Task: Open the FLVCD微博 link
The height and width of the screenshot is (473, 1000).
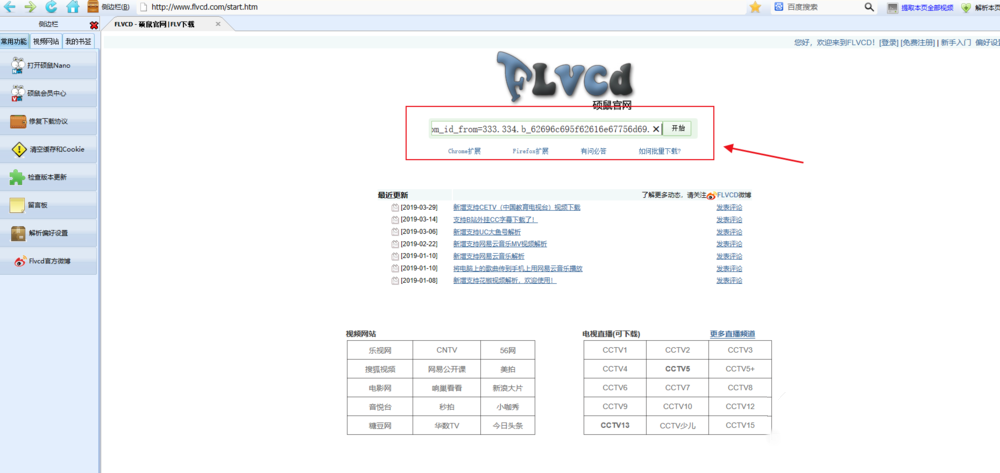Action: coord(734,196)
